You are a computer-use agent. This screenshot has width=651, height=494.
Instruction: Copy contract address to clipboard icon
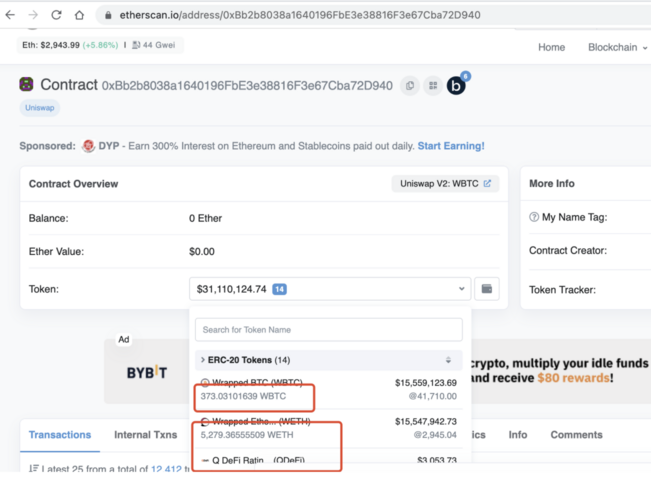410,86
